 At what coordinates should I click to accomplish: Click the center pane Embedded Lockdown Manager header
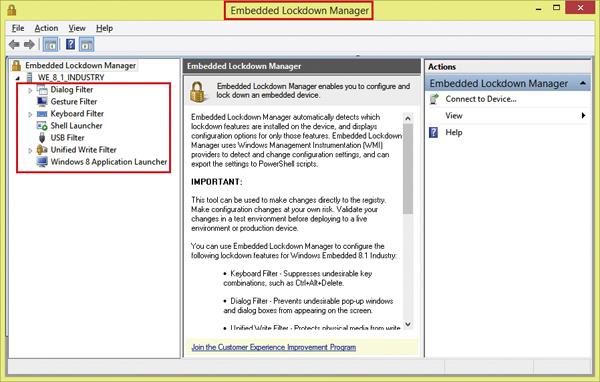tap(302, 66)
